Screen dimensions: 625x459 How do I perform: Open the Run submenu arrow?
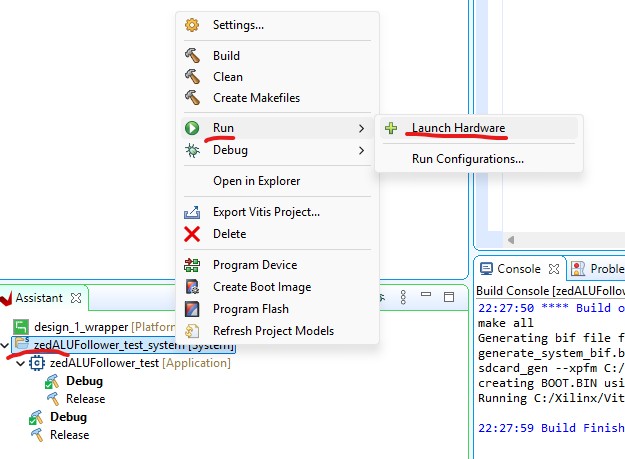[x=361, y=129]
